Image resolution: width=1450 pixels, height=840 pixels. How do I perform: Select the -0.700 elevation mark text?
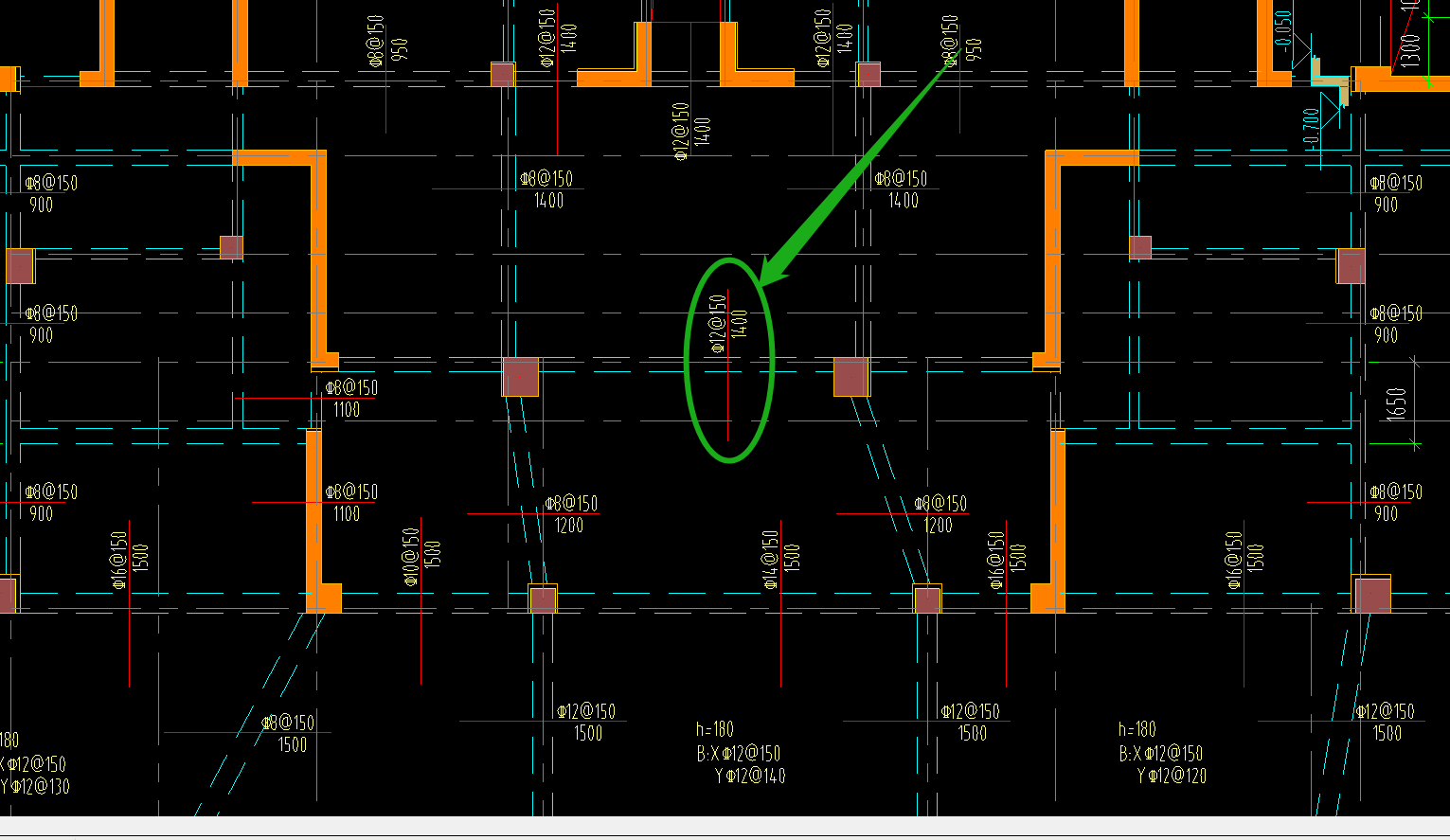tap(1311, 128)
